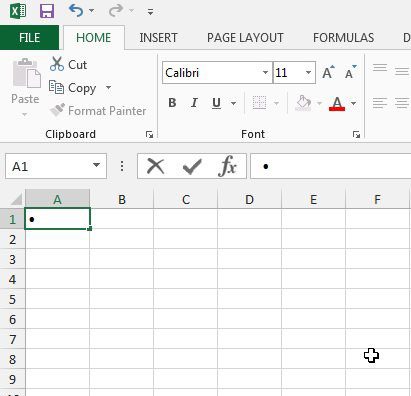
Task: Click the Cut scissors icon
Action: 57,64
